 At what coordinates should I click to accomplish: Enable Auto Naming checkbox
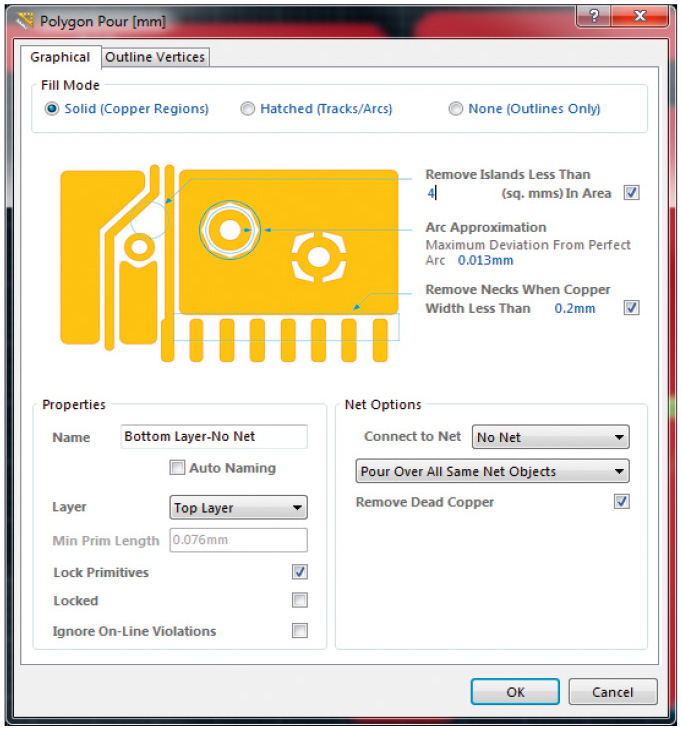177,468
